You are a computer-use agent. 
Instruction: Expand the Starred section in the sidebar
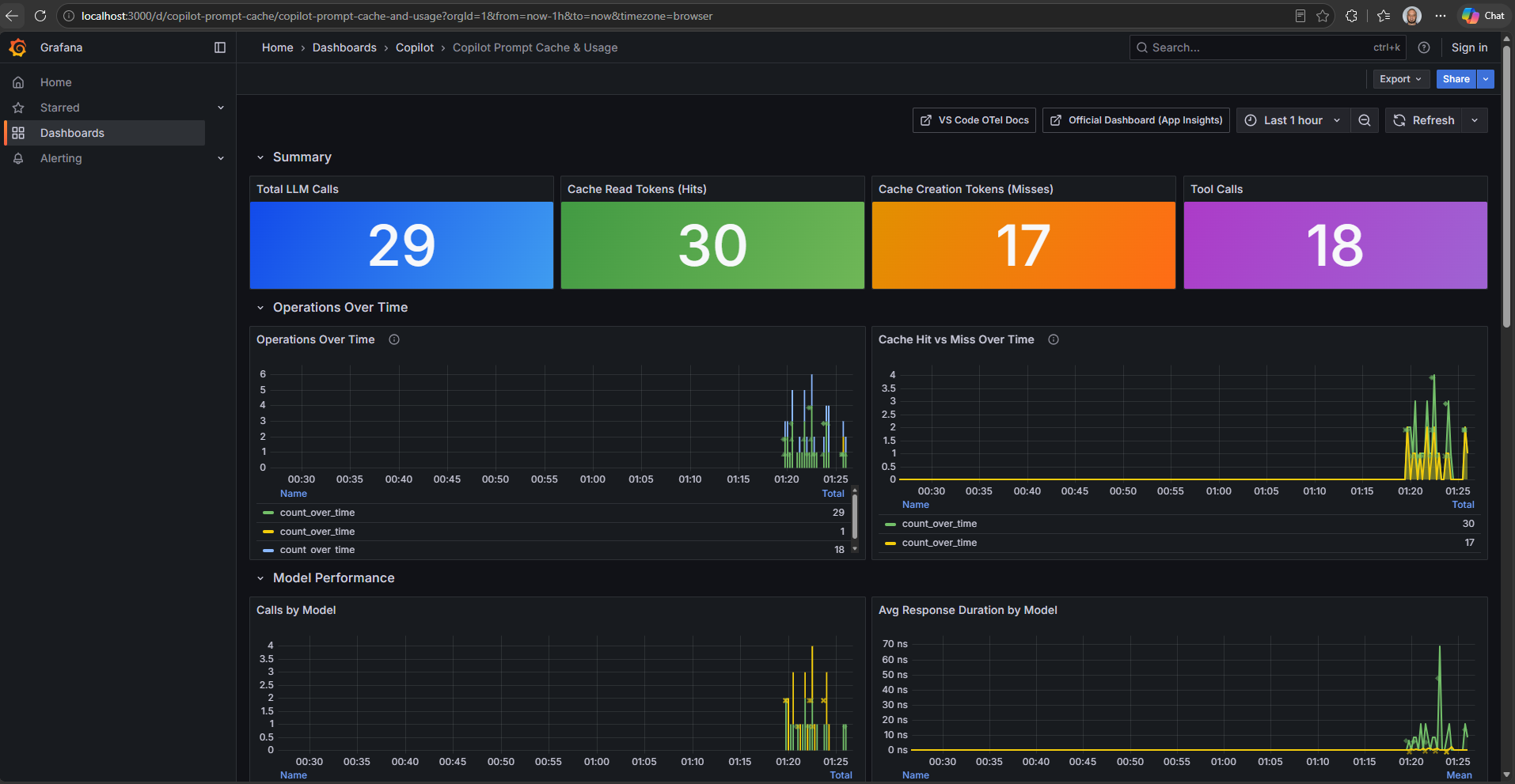coord(221,108)
